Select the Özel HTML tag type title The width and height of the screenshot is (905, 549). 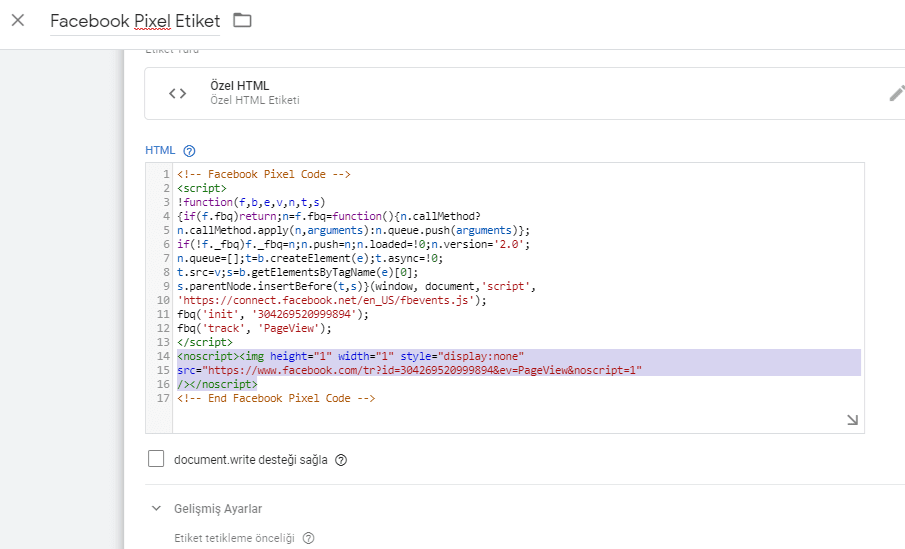point(239,86)
